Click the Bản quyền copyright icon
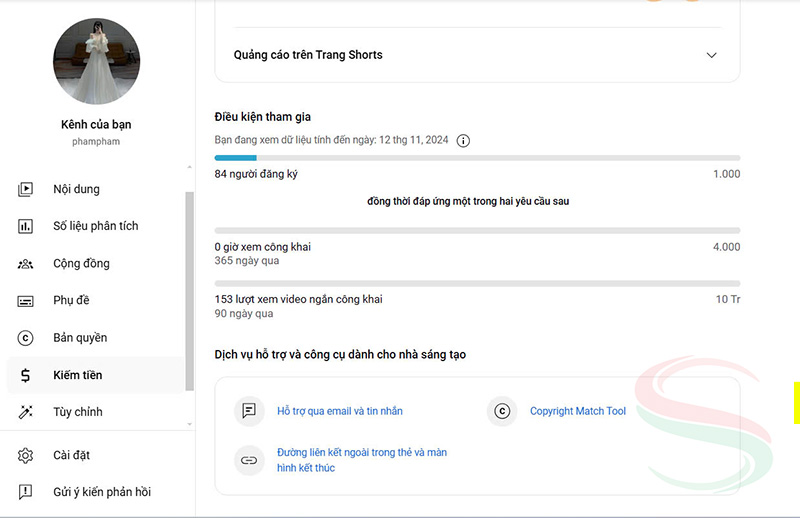Image resolution: width=800 pixels, height=518 pixels. (25, 338)
